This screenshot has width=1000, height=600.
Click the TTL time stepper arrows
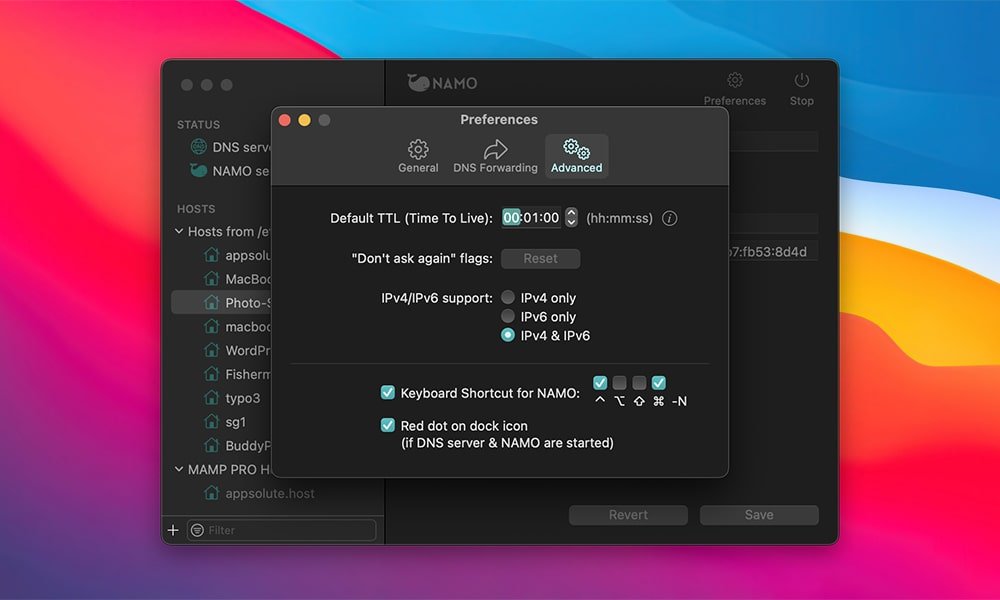click(x=571, y=217)
